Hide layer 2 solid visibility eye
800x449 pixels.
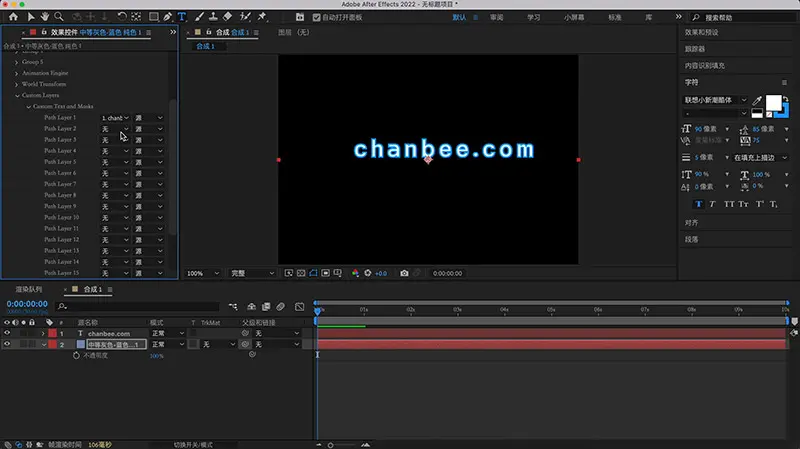tap(7, 344)
